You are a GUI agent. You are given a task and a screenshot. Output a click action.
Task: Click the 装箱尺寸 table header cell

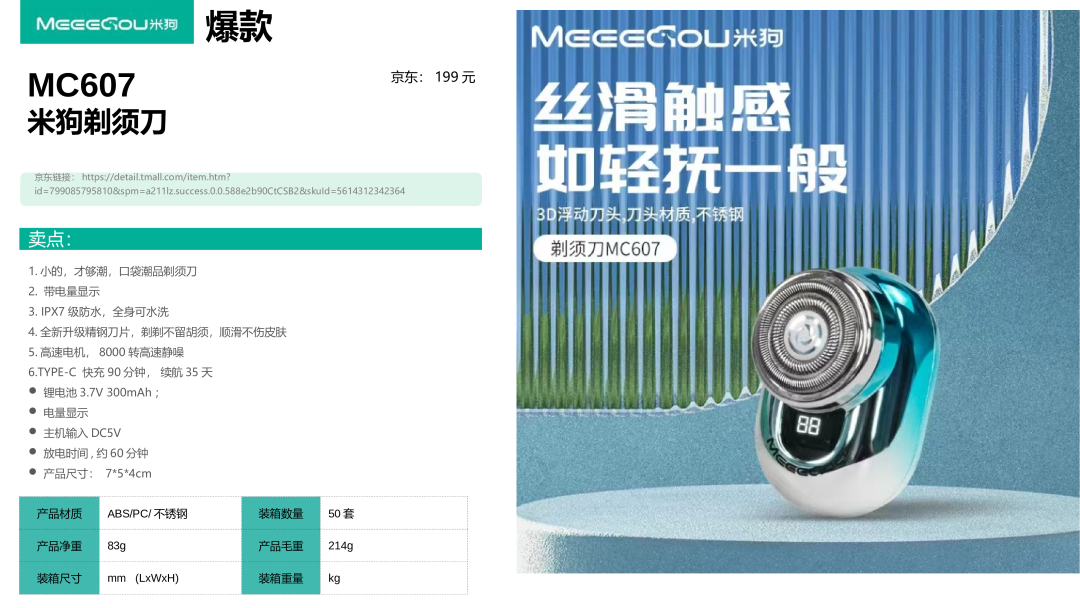pyautogui.click(x=59, y=578)
